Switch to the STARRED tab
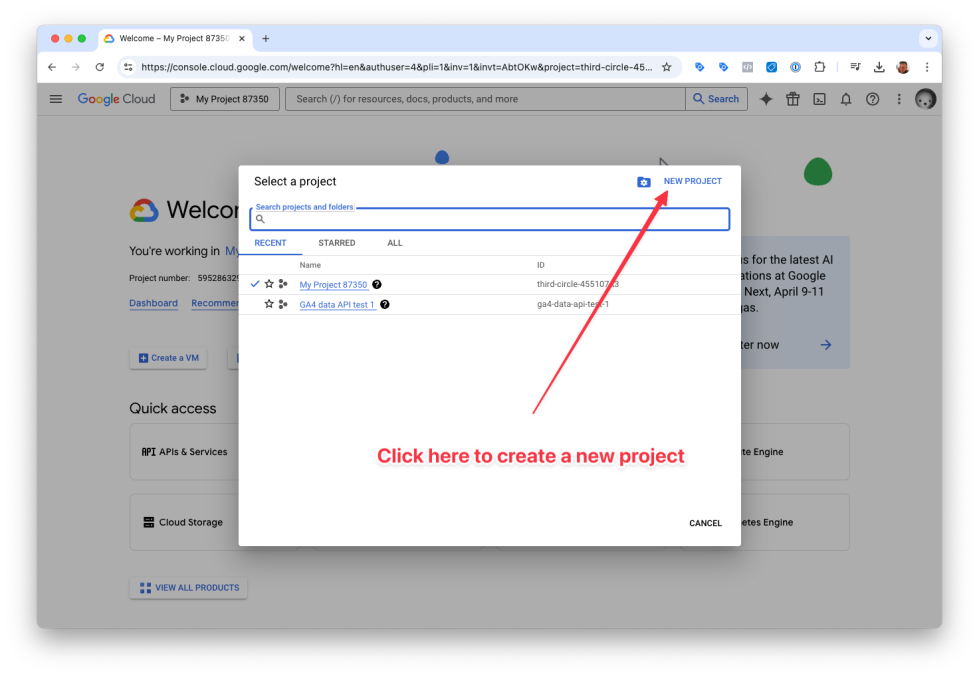Screen dimensions: 979x677 pyautogui.click(x=337, y=243)
